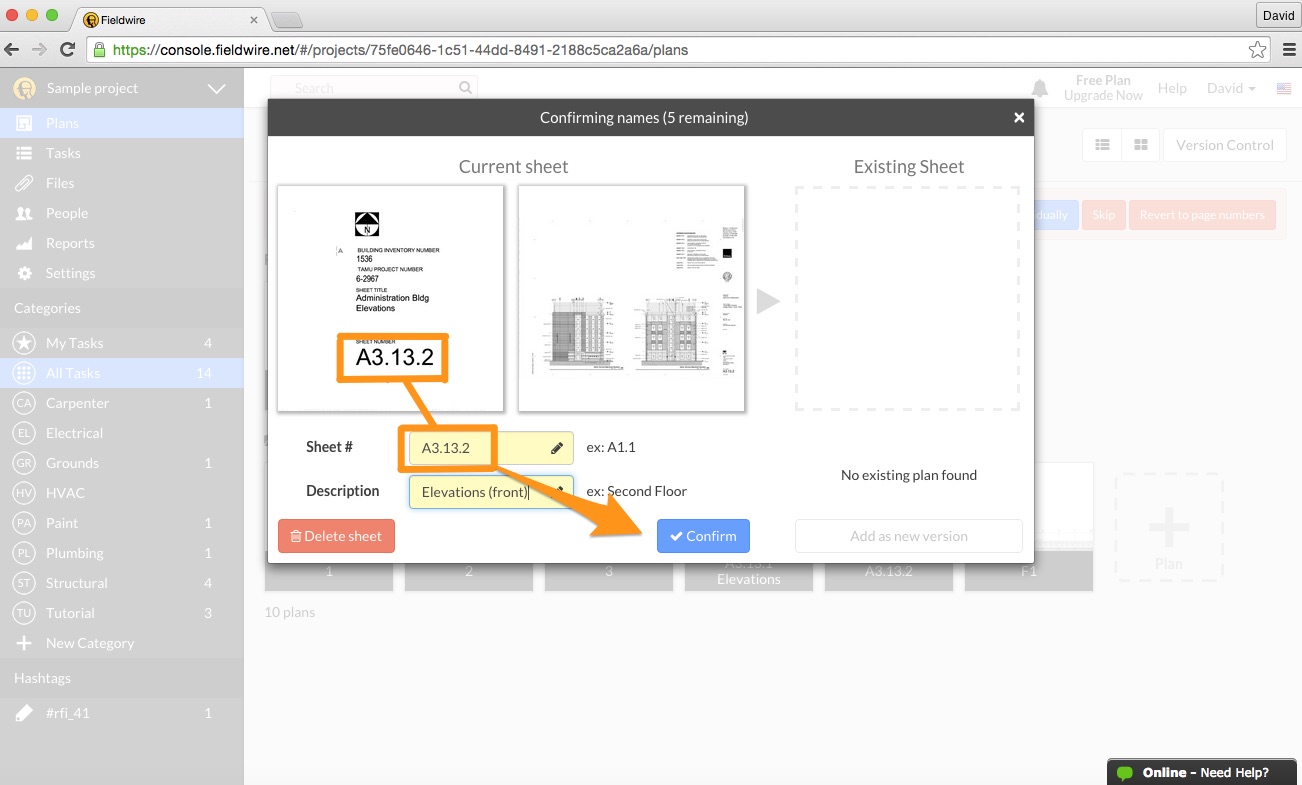The height and width of the screenshot is (785, 1302).
Task: Select the Structural category
Action: [x=121, y=583]
